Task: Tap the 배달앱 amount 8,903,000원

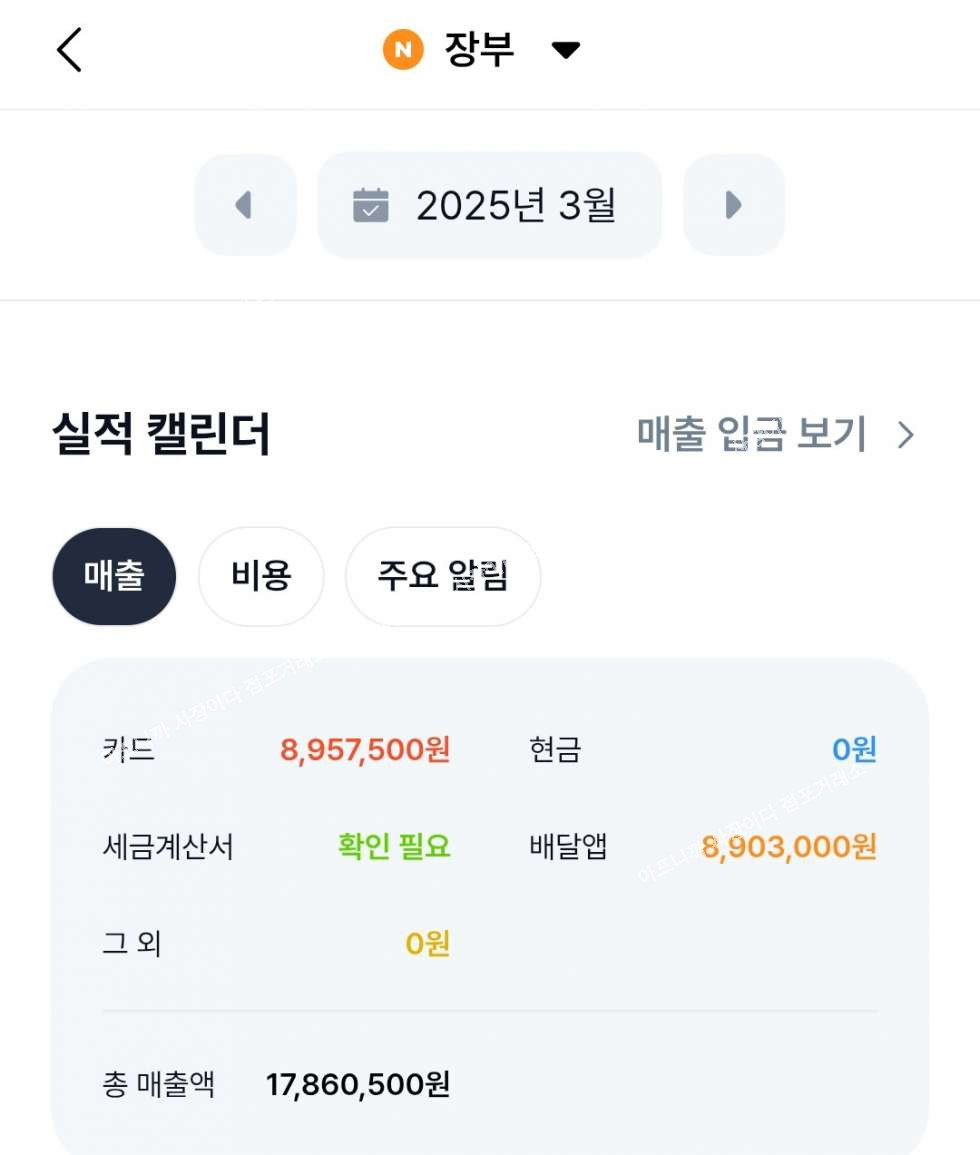Action: [x=789, y=847]
